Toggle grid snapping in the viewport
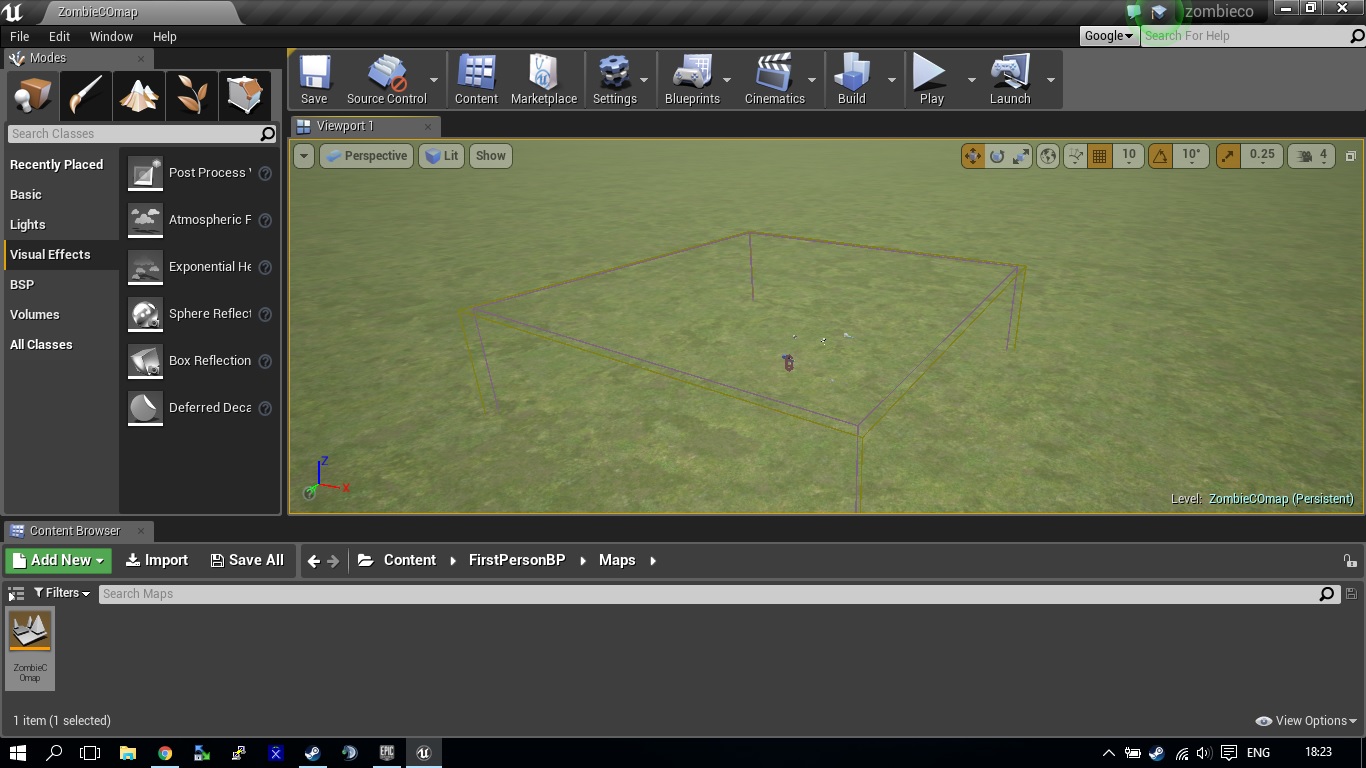 tap(1100, 156)
